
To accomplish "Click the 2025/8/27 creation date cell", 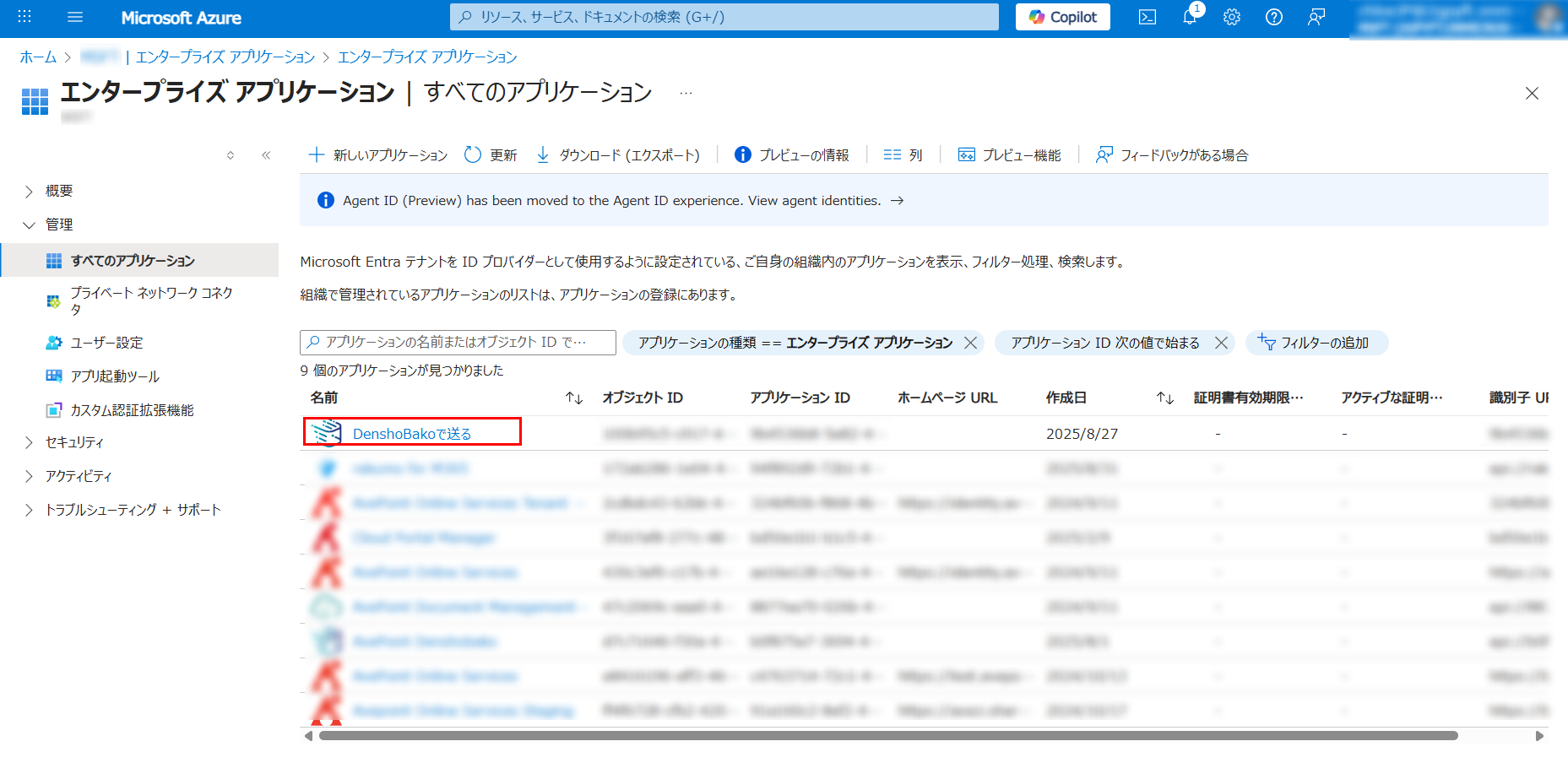I will tap(1082, 434).
